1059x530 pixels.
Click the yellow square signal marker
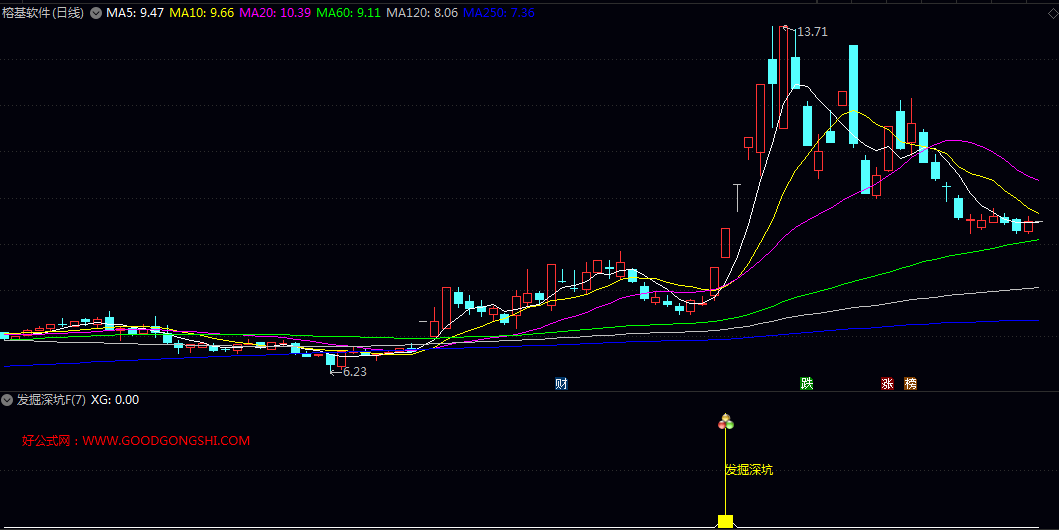click(x=725, y=521)
